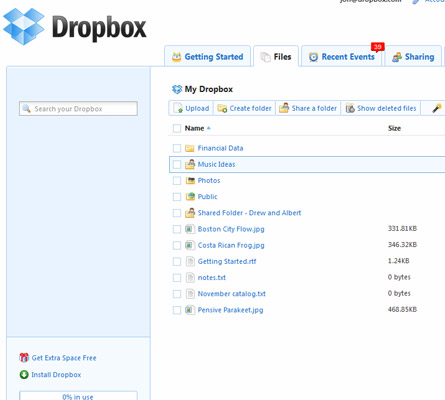This screenshot has height=400, width=445.
Task: Click the 0% in use storage bar
Action: [x=78, y=395]
